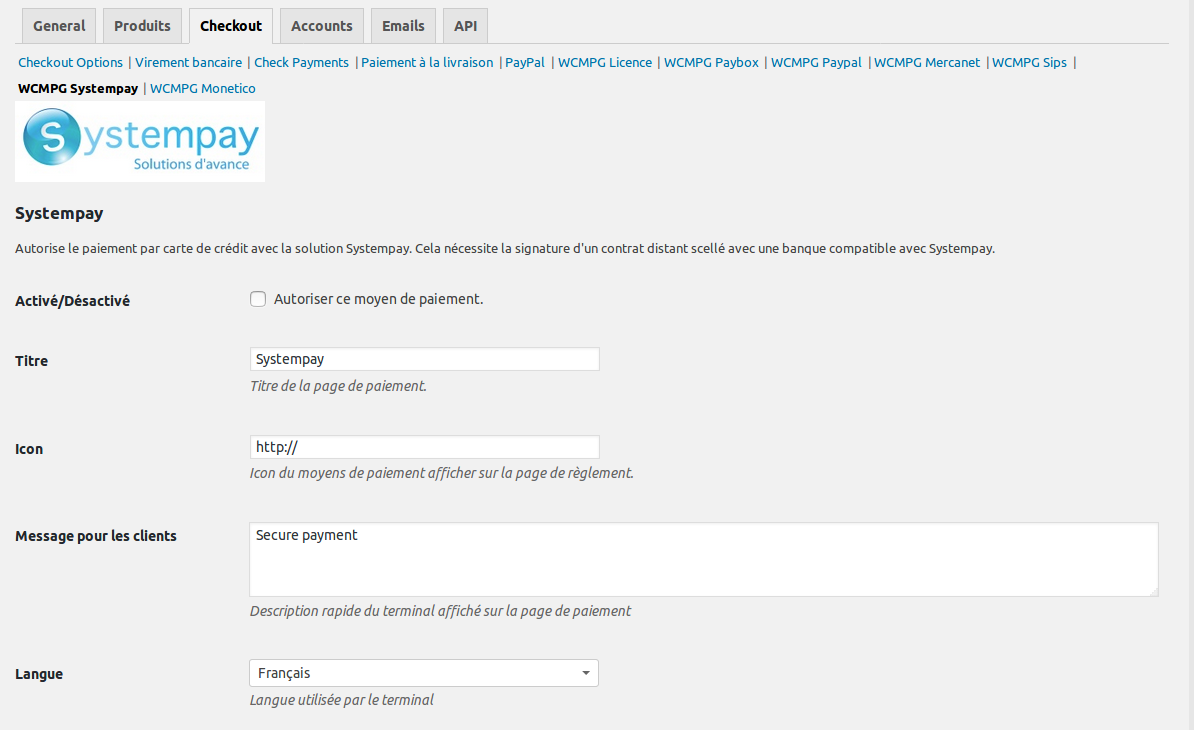The height and width of the screenshot is (730, 1194).
Task: Open WCMPG Monetico settings link
Action: click(203, 88)
